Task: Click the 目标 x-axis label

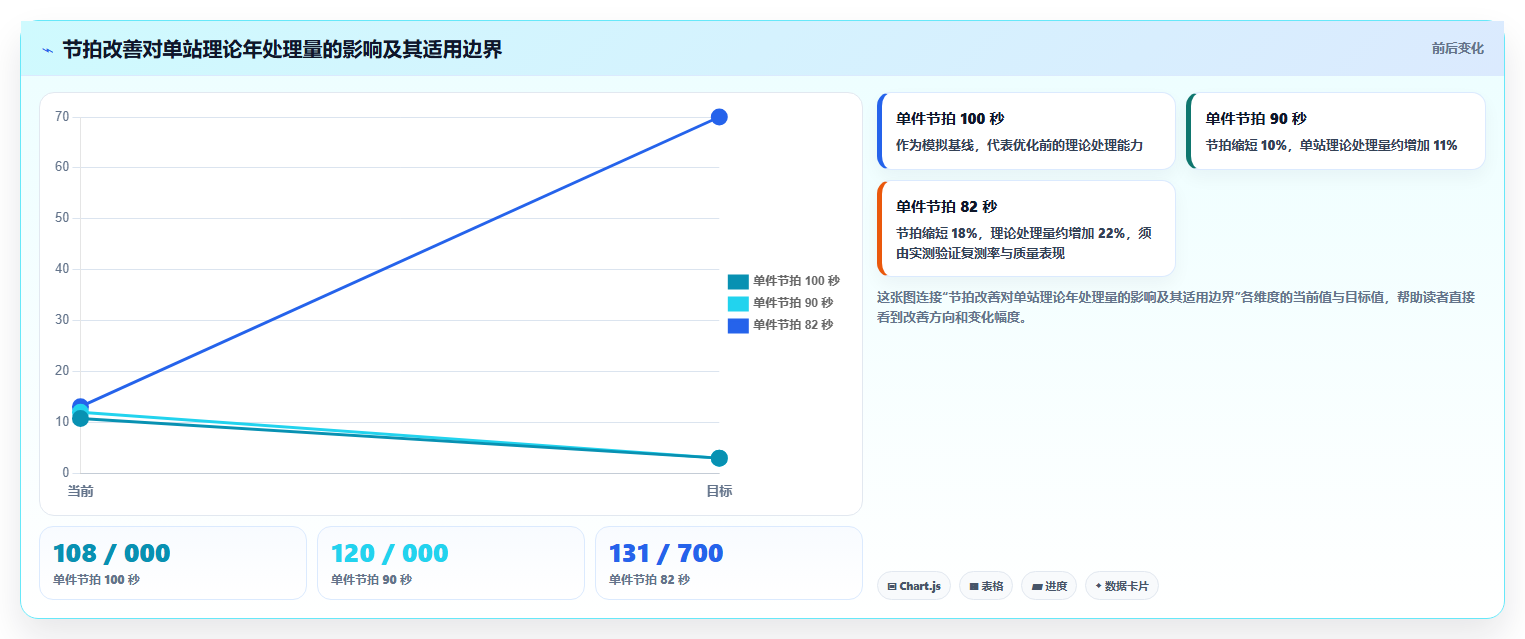Action: [x=719, y=491]
